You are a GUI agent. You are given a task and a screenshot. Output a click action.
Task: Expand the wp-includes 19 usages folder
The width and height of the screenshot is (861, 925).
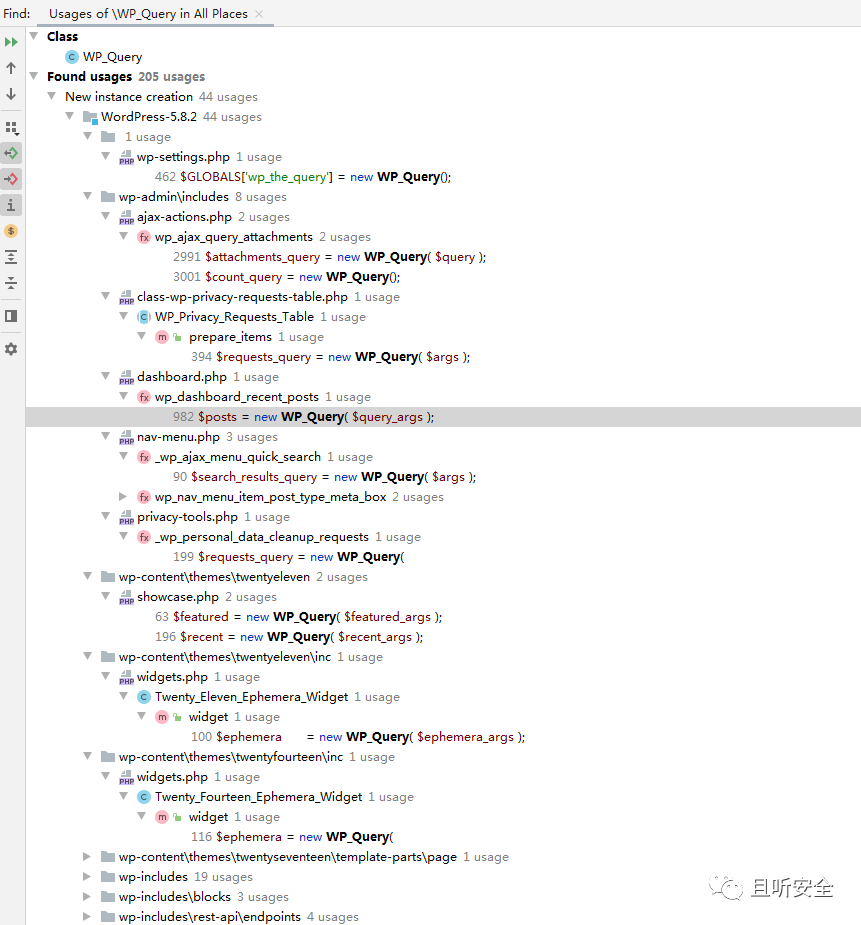[87, 876]
